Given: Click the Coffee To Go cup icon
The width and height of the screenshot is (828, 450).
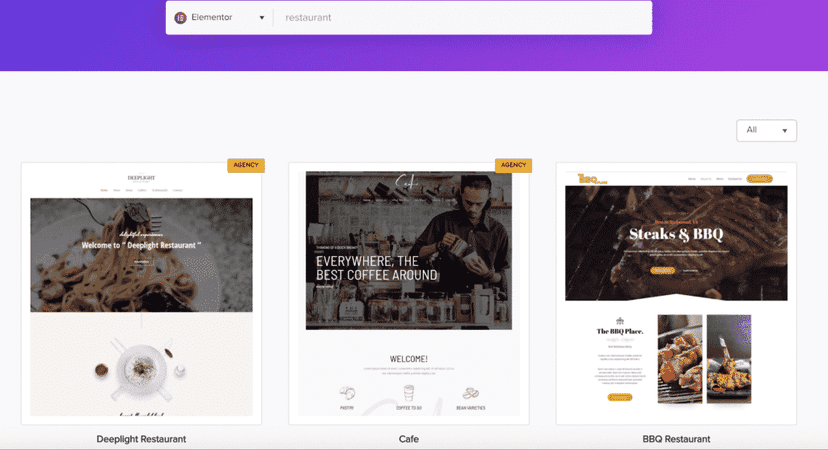Looking at the screenshot, I should coord(409,393).
